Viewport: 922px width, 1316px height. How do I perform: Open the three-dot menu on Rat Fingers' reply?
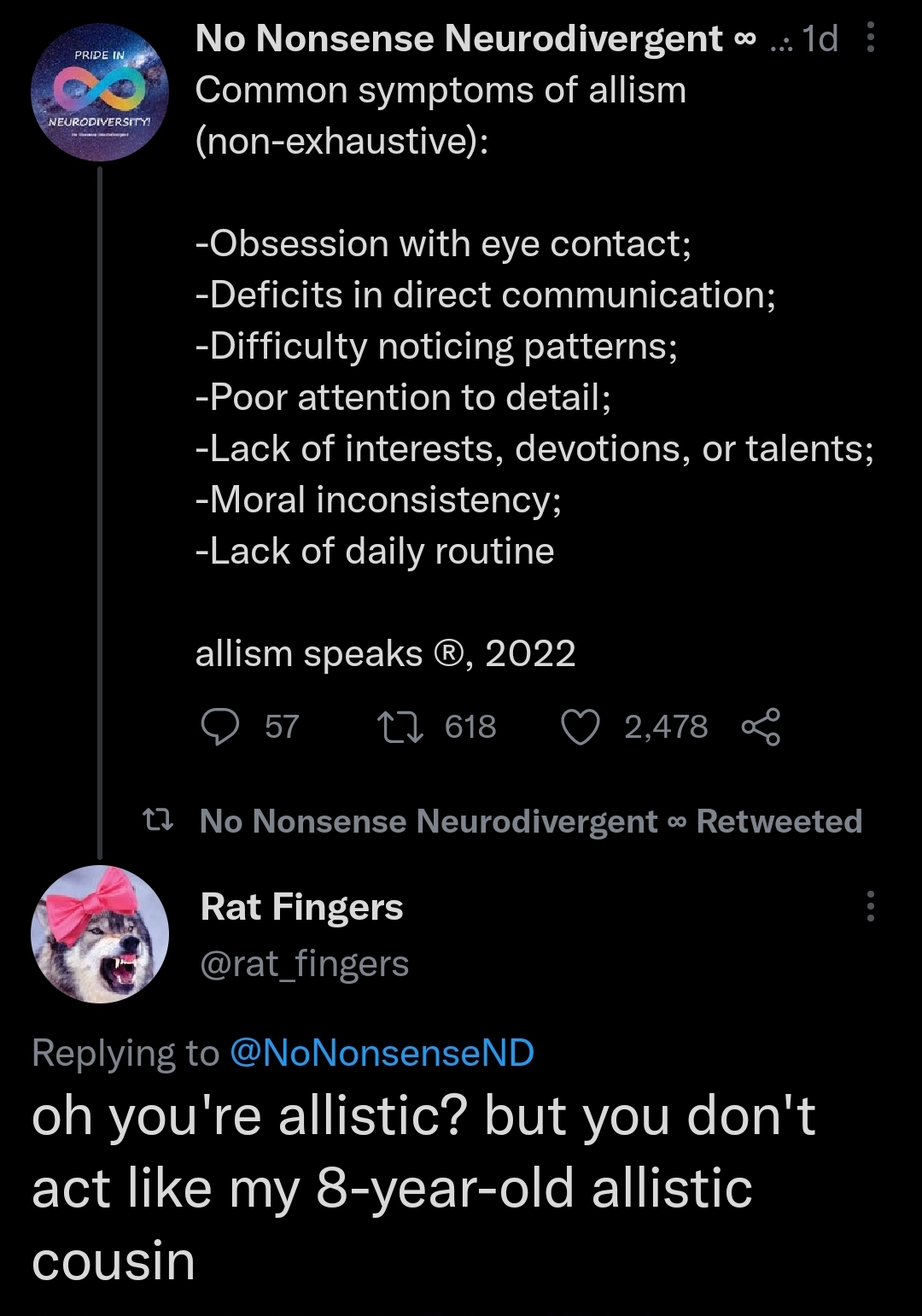[870, 906]
